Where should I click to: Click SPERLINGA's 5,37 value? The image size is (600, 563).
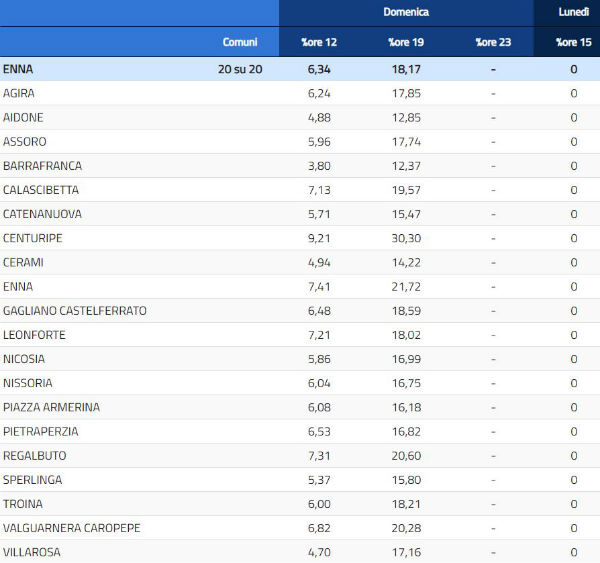click(x=319, y=480)
